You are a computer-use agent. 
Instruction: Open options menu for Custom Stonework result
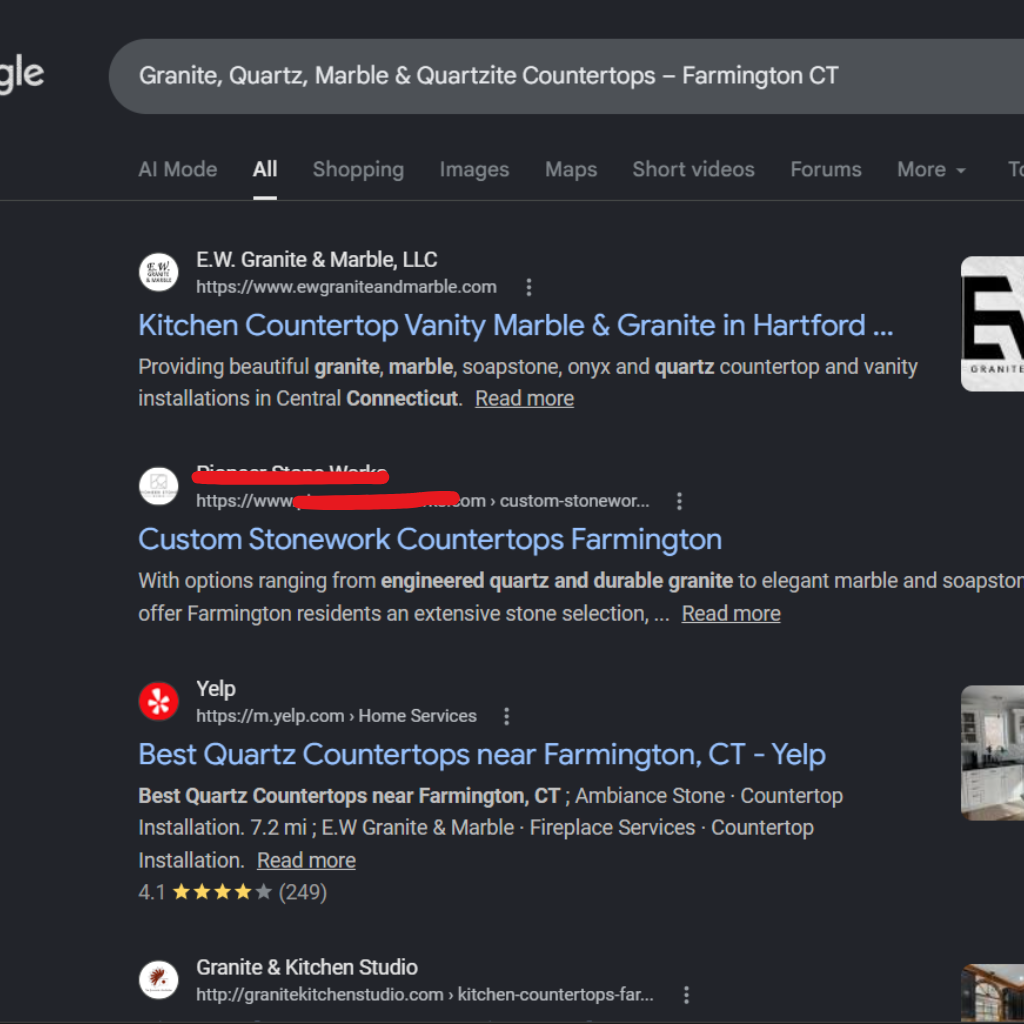[679, 502]
